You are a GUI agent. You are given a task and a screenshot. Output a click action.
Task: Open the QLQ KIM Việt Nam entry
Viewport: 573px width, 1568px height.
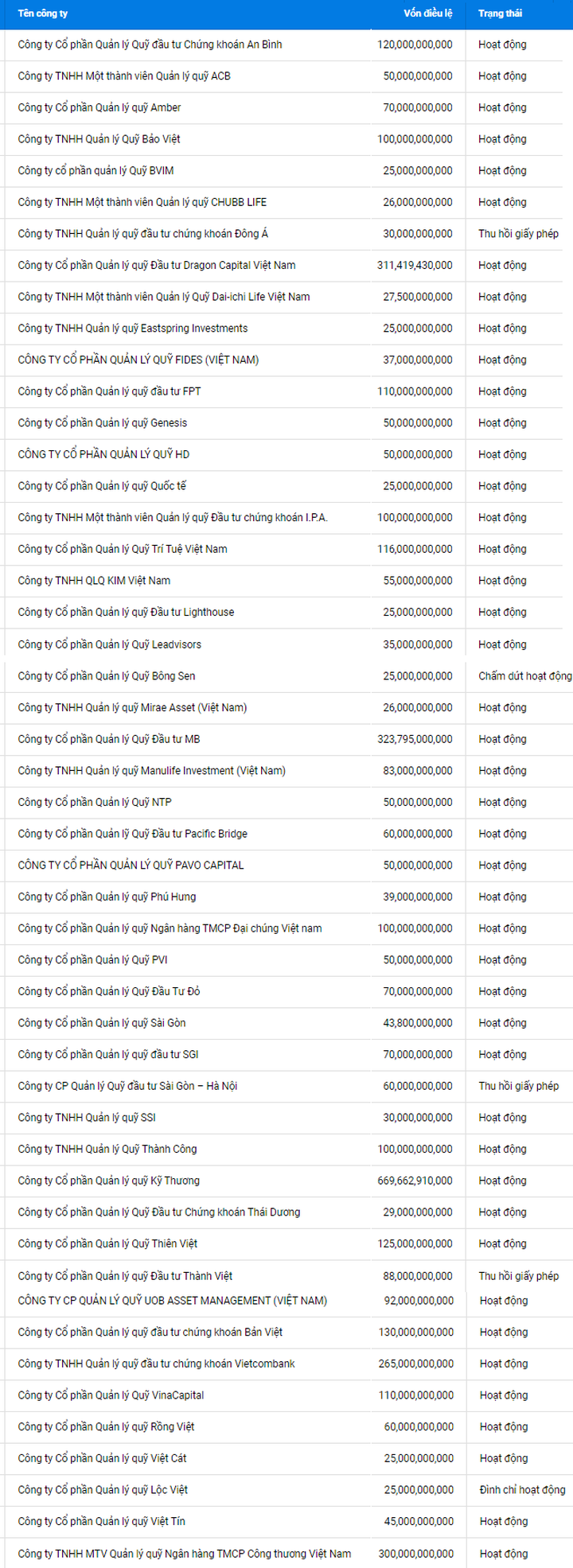pyautogui.click(x=94, y=581)
